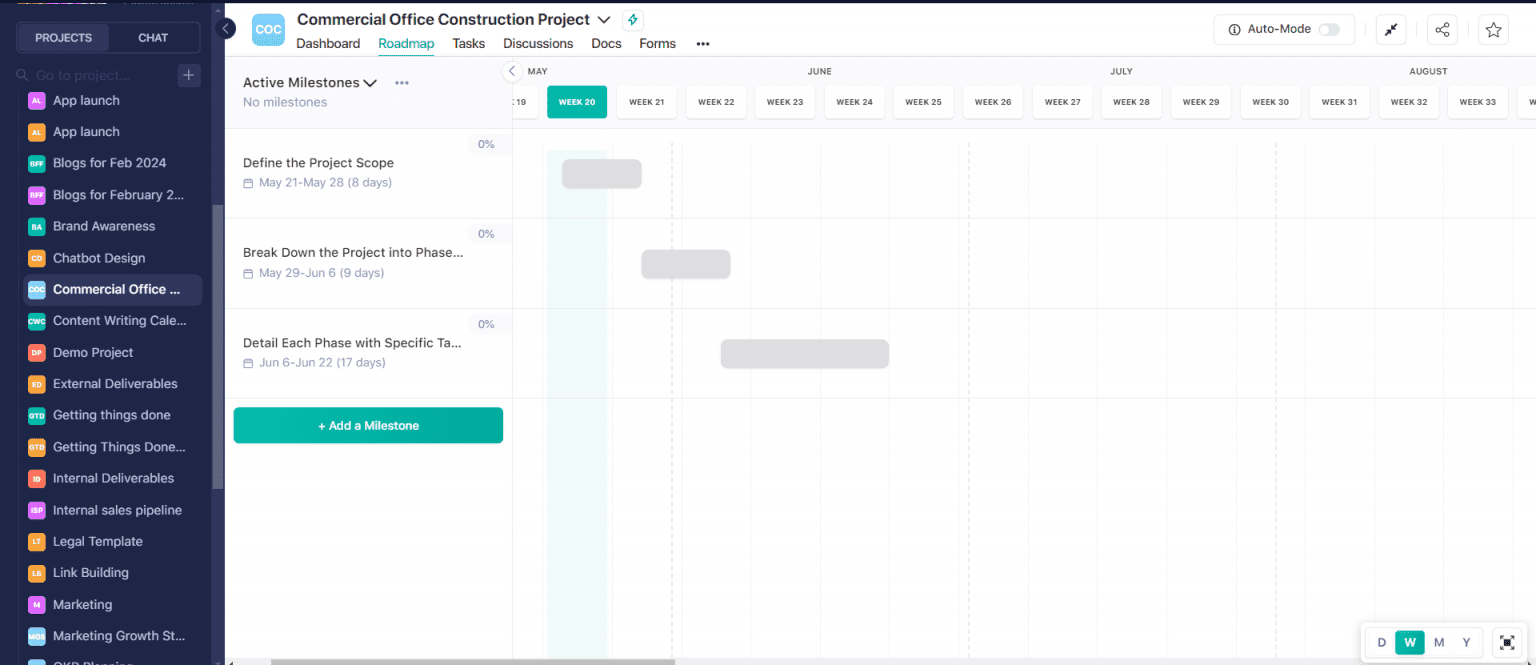
Task: Click the 0% progress indicator on Define the Project Scope
Action: click(x=486, y=143)
